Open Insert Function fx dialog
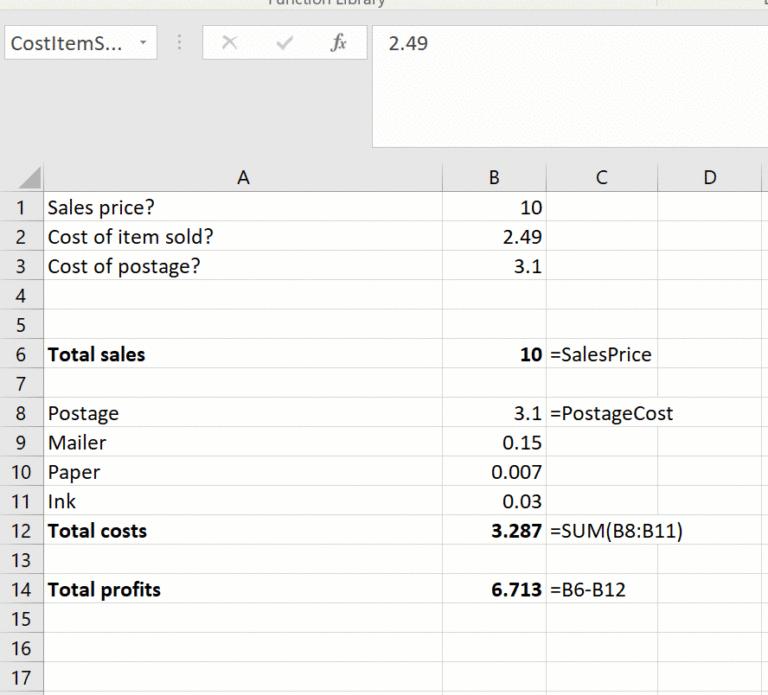 [x=338, y=44]
